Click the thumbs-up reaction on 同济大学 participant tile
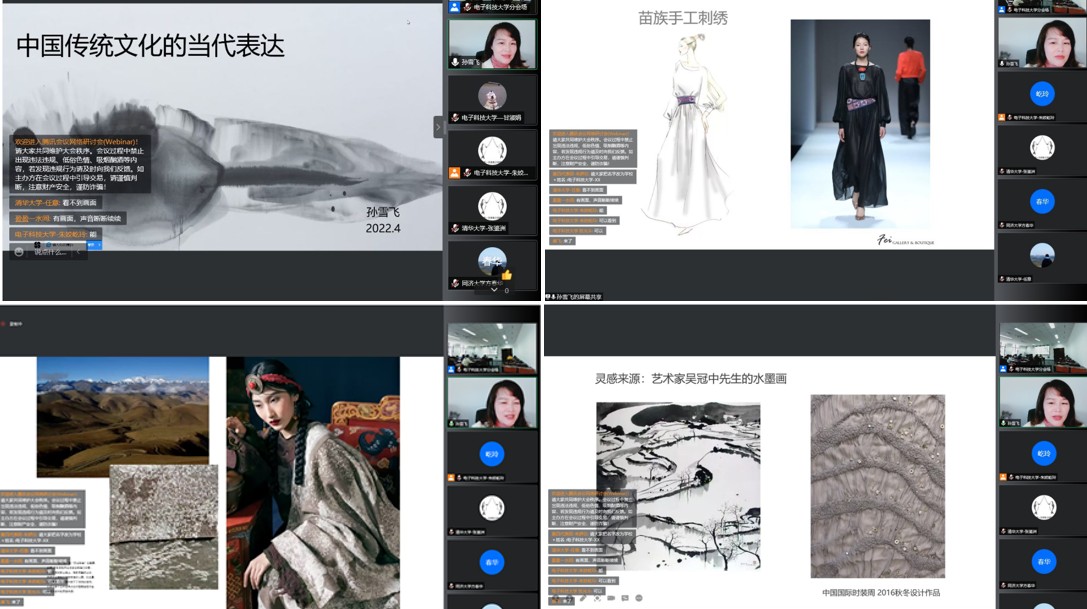Viewport: 1087px width, 609px height. 507,275
